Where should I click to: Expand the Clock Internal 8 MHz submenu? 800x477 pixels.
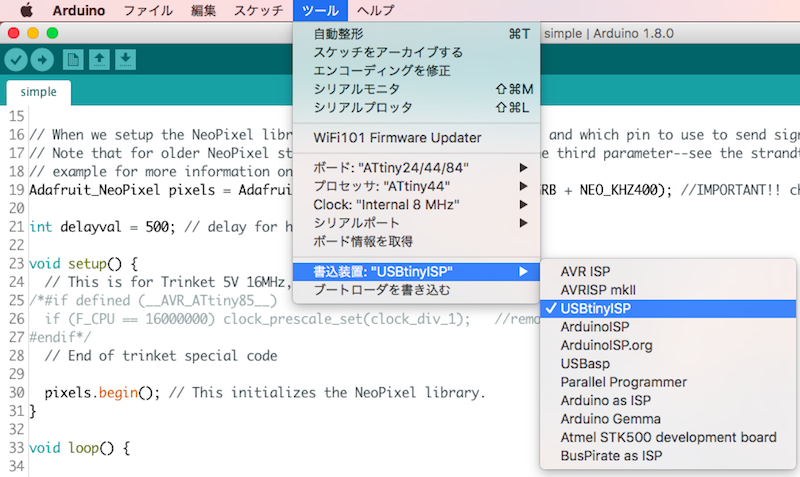416,205
